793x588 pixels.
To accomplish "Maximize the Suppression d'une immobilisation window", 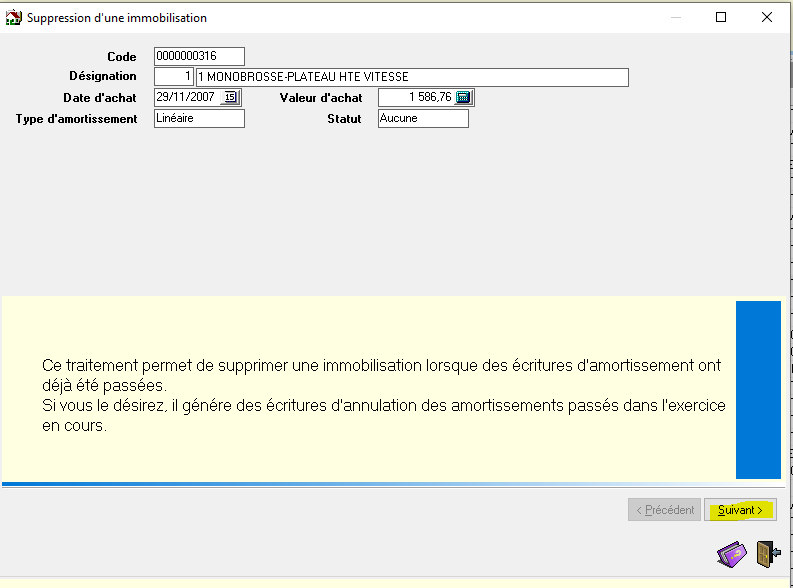I will [721, 17].
